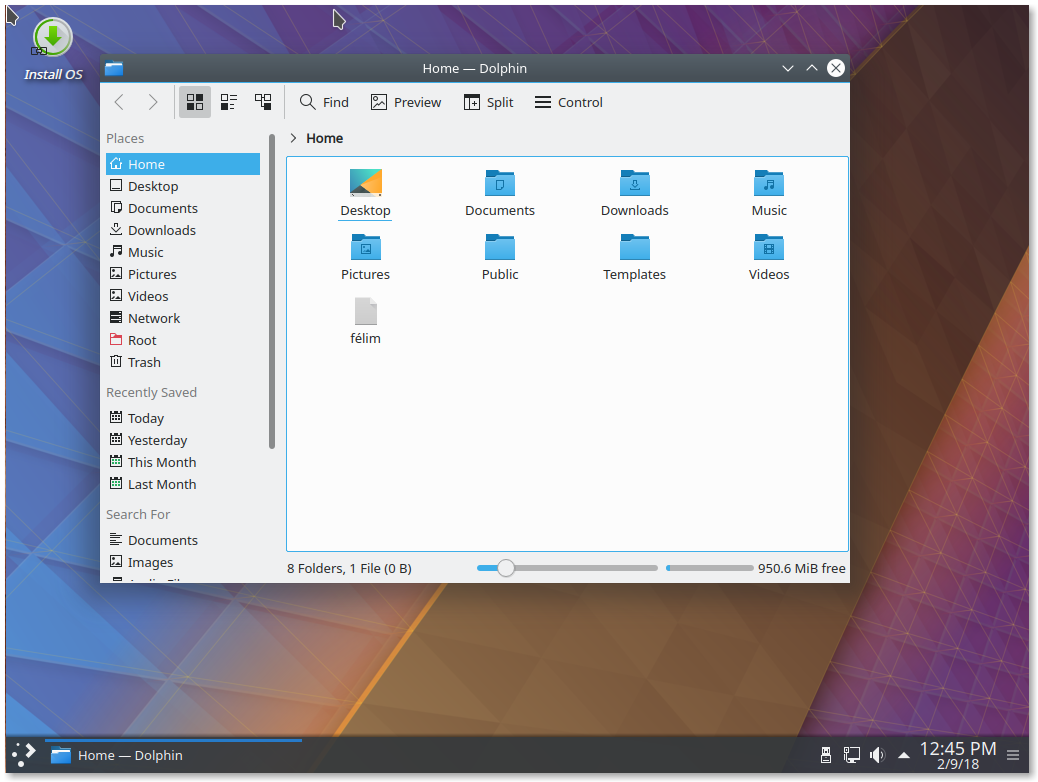Select the Documents folder icon in file view

(x=500, y=183)
